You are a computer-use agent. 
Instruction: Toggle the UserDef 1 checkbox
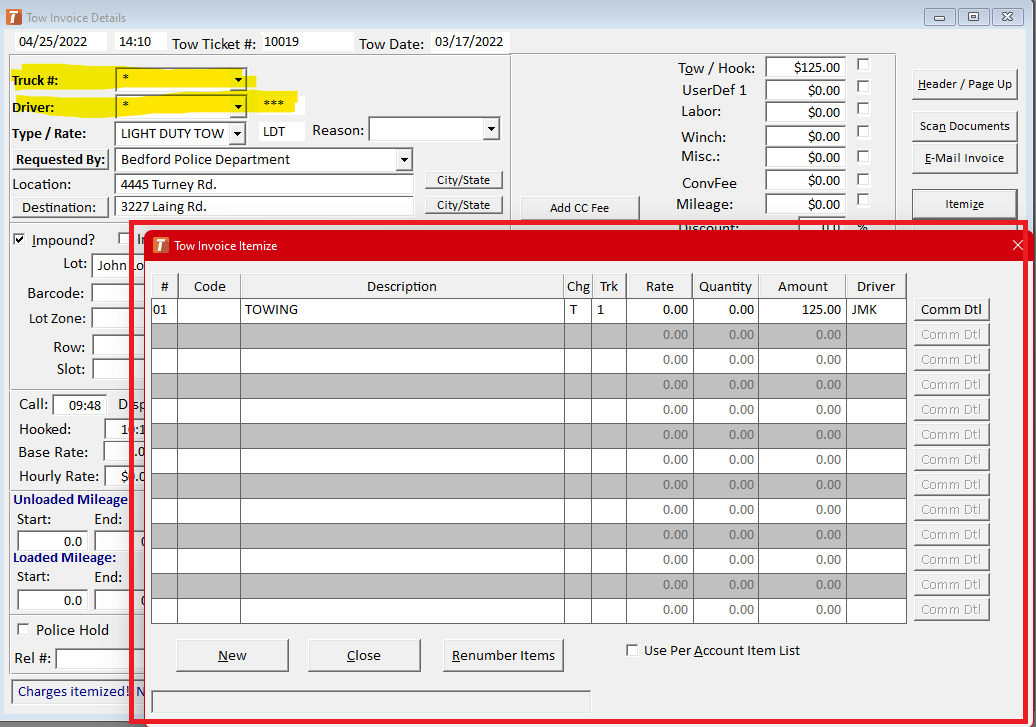(x=863, y=87)
